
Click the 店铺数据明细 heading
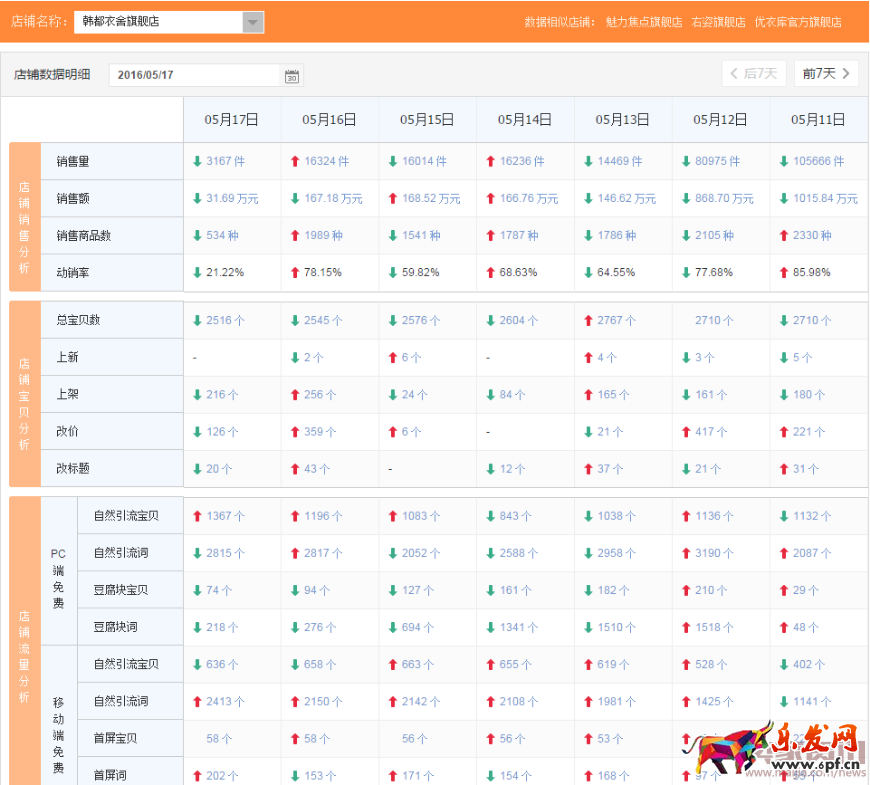pyautogui.click(x=52, y=75)
